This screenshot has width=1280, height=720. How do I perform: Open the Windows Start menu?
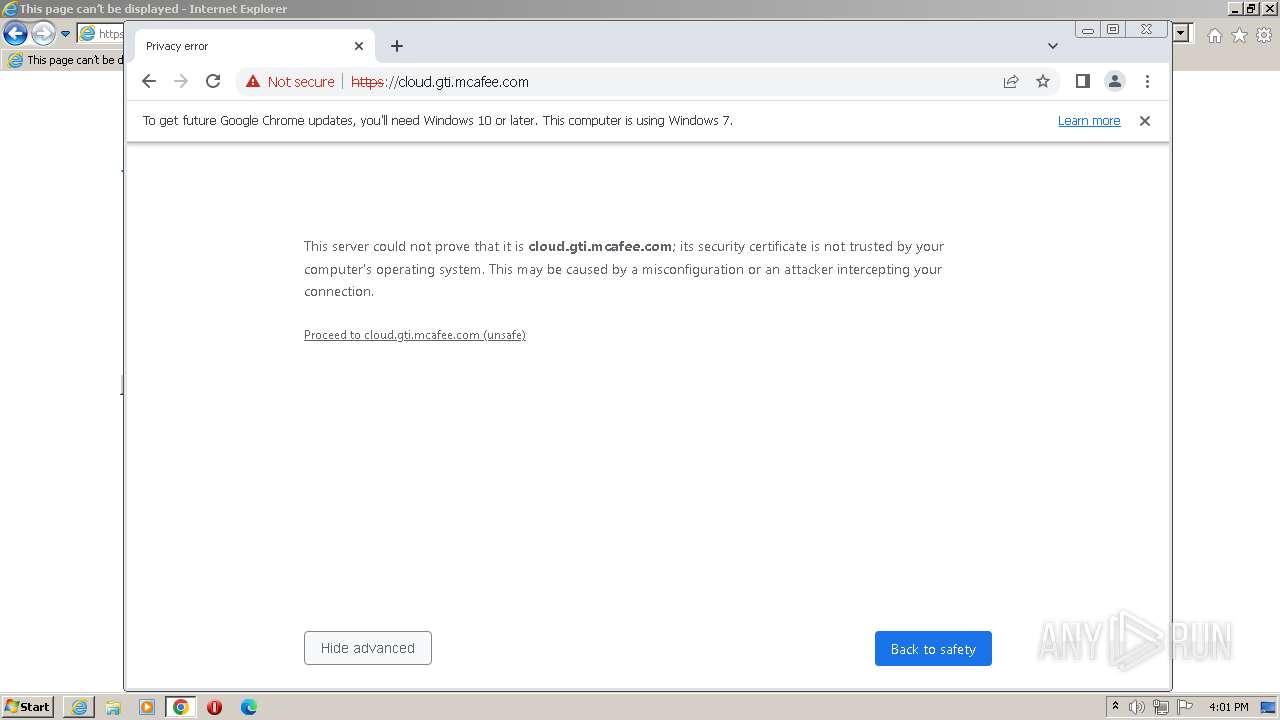27,706
